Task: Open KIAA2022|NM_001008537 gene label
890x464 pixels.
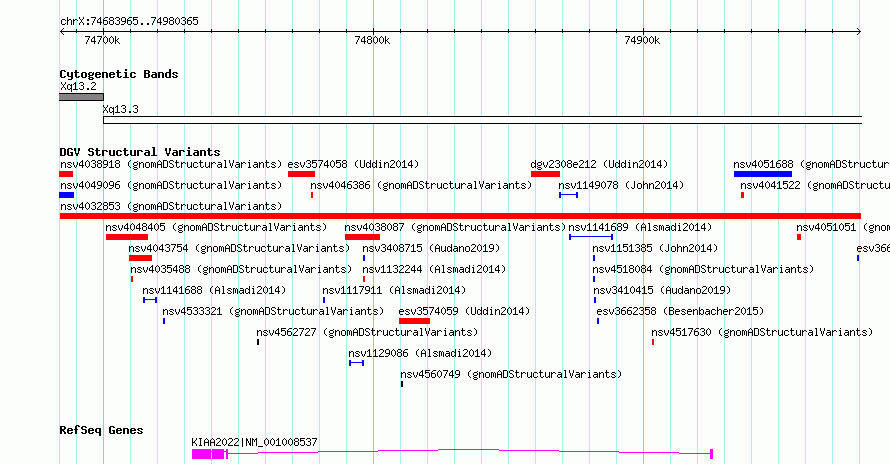Action: (x=254, y=442)
